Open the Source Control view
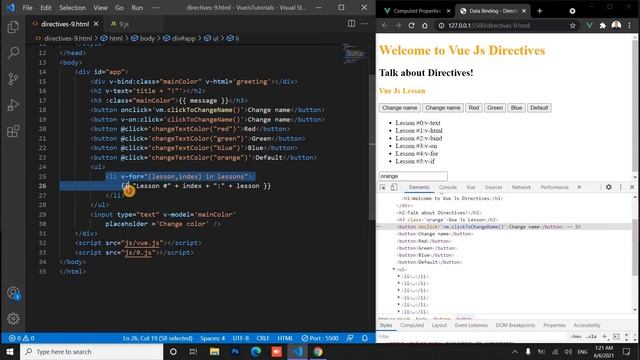Viewport: 640px width, 360px height. pyautogui.click(x=13, y=79)
